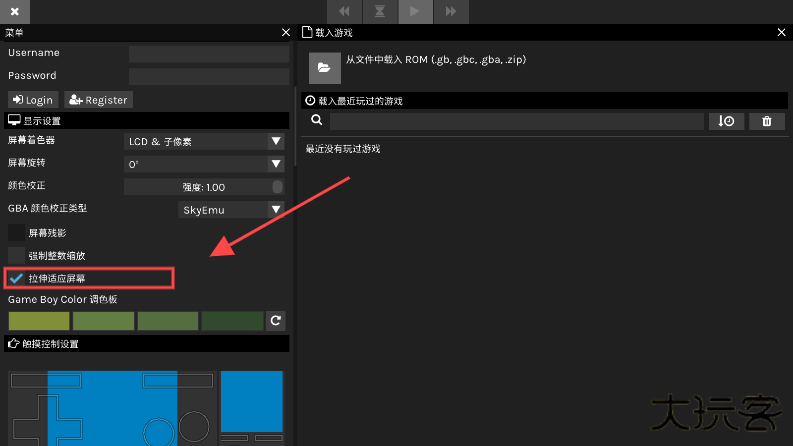Viewport: 793px width, 446px height.
Task: Click the hourglass slow-motion icon
Action: (x=379, y=11)
